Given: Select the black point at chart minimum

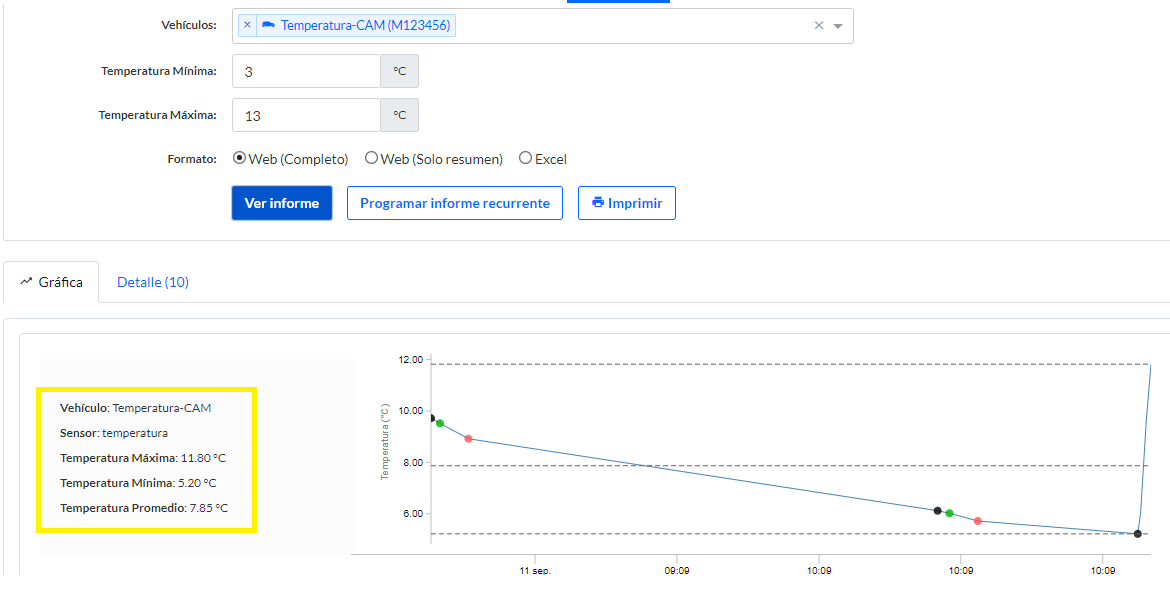Looking at the screenshot, I should tap(1138, 534).
